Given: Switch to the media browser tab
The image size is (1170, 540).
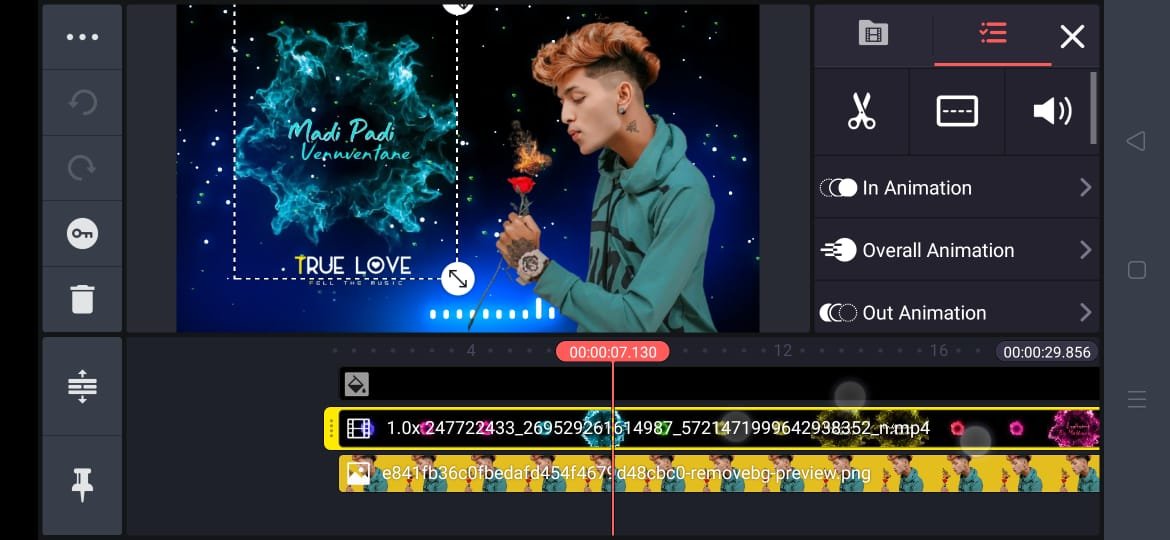Looking at the screenshot, I should 873,35.
